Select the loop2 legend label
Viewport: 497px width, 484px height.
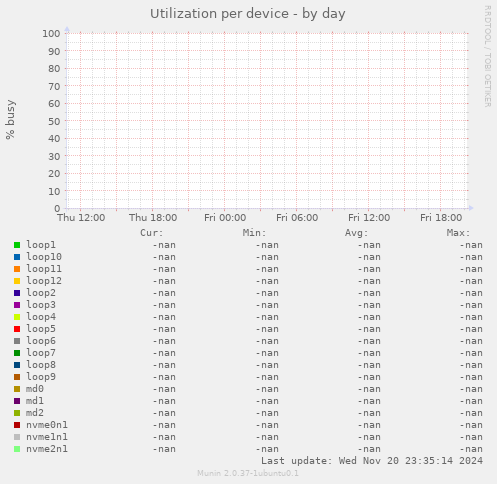click(41, 293)
